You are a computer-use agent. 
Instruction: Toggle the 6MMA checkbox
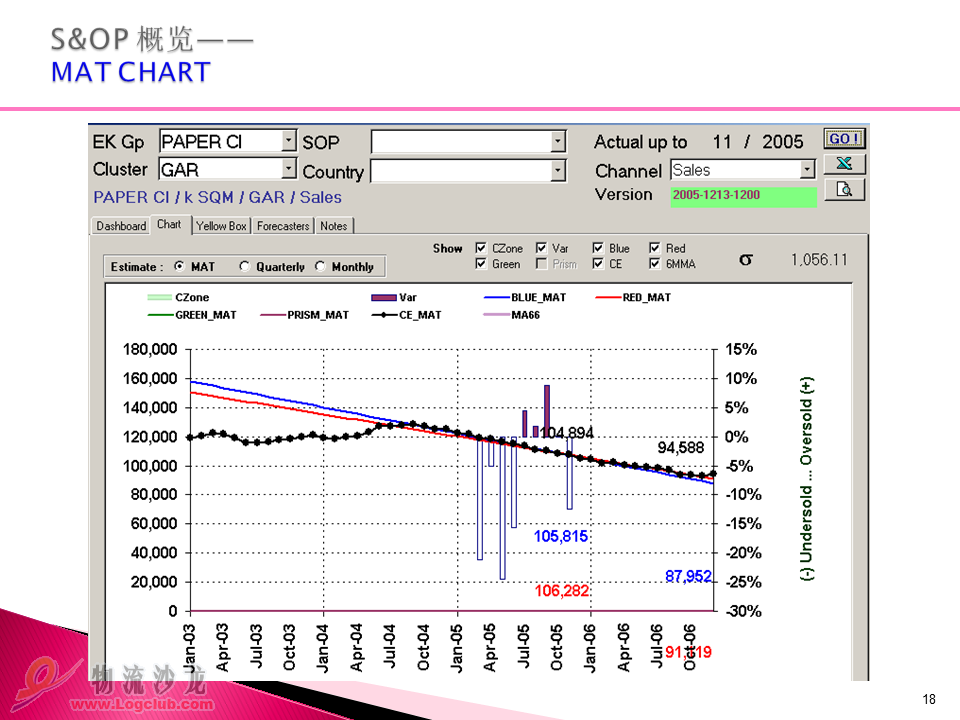(x=654, y=264)
